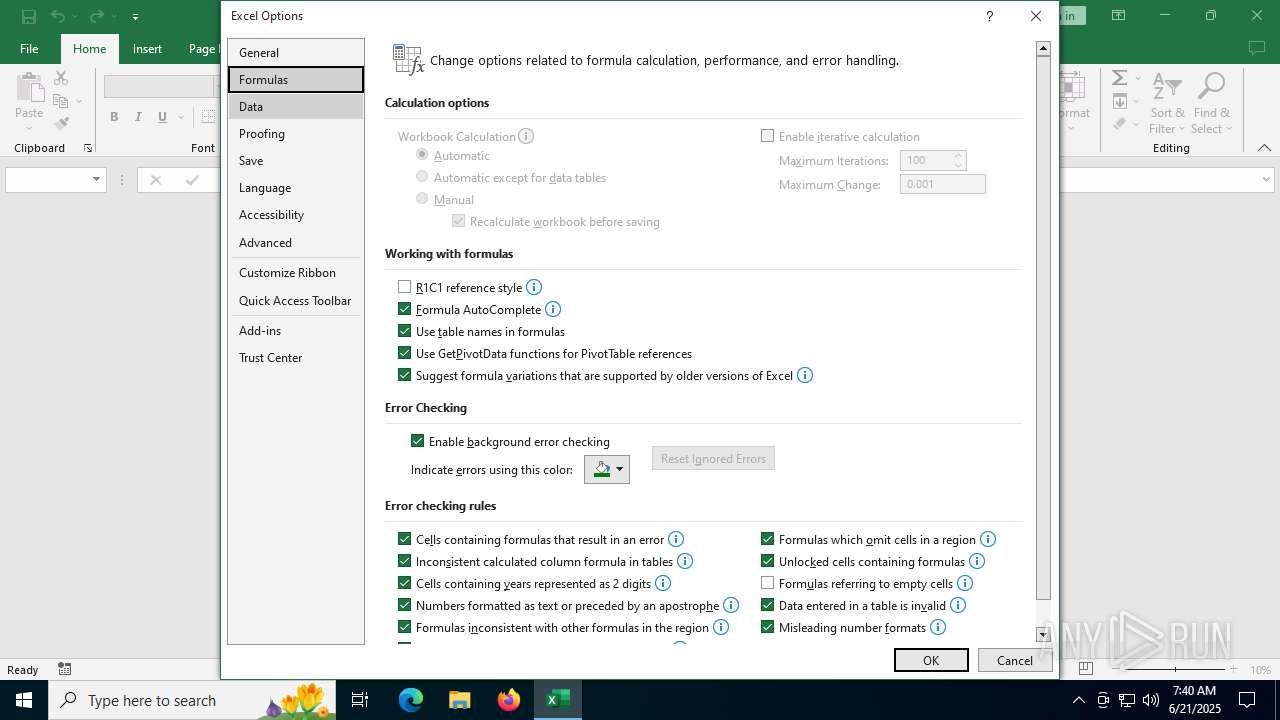
Task: Click info icon for Formulas referring to empty cells
Action: tap(965, 583)
